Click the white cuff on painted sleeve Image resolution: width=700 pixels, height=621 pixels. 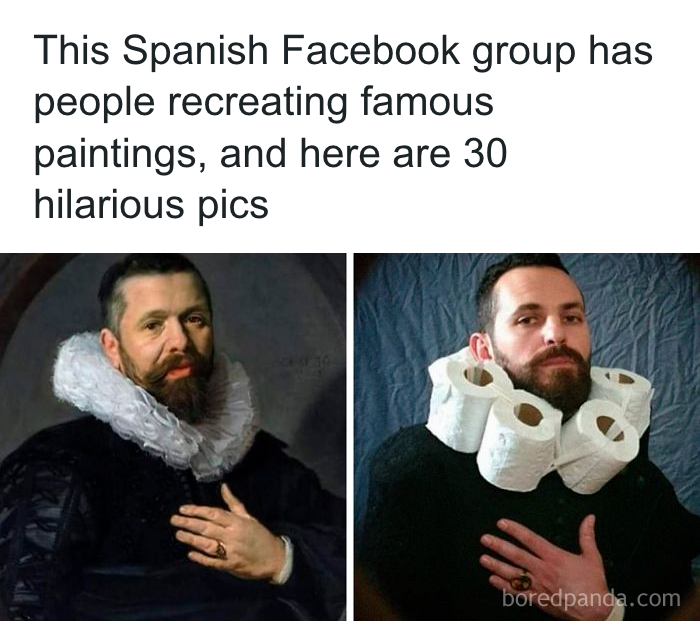click(x=285, y=560)
